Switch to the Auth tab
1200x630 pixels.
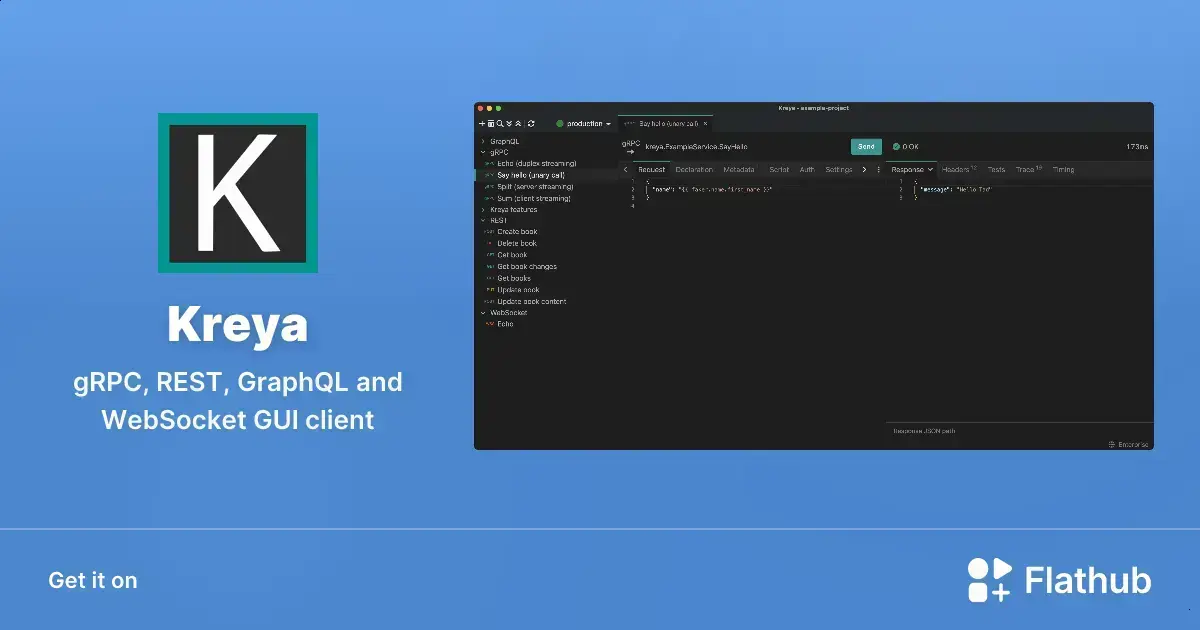click(x=807, y=170)
